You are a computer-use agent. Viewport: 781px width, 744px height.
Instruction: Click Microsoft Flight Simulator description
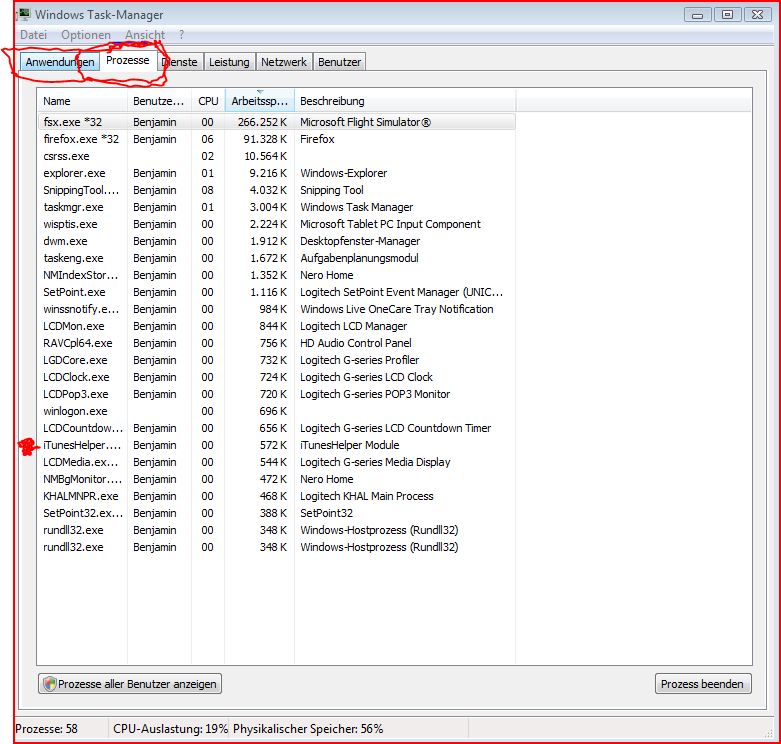366,122
